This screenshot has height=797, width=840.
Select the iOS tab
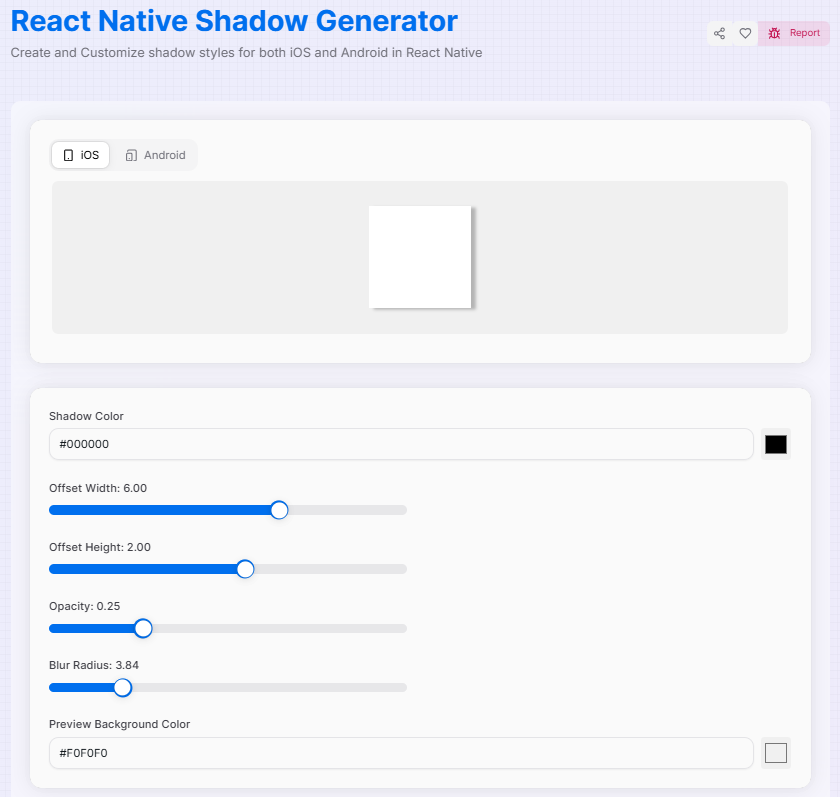[x=80, y=155]
